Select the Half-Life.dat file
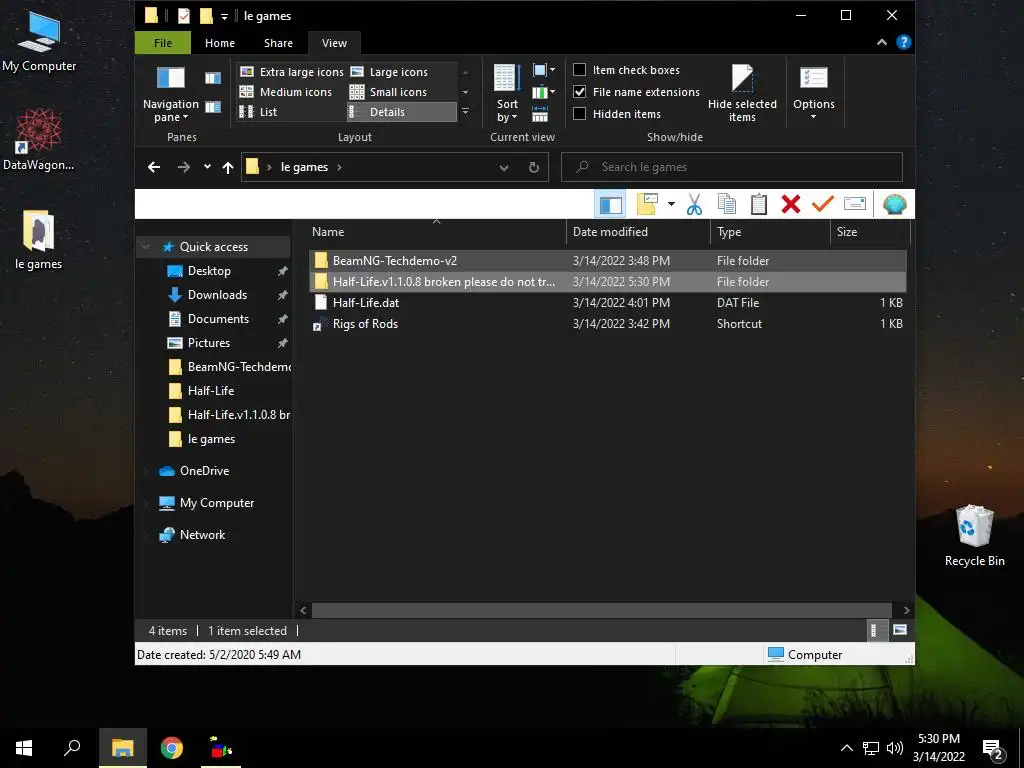The height and width of the screenshot is (768, 1024). point(607,302)
